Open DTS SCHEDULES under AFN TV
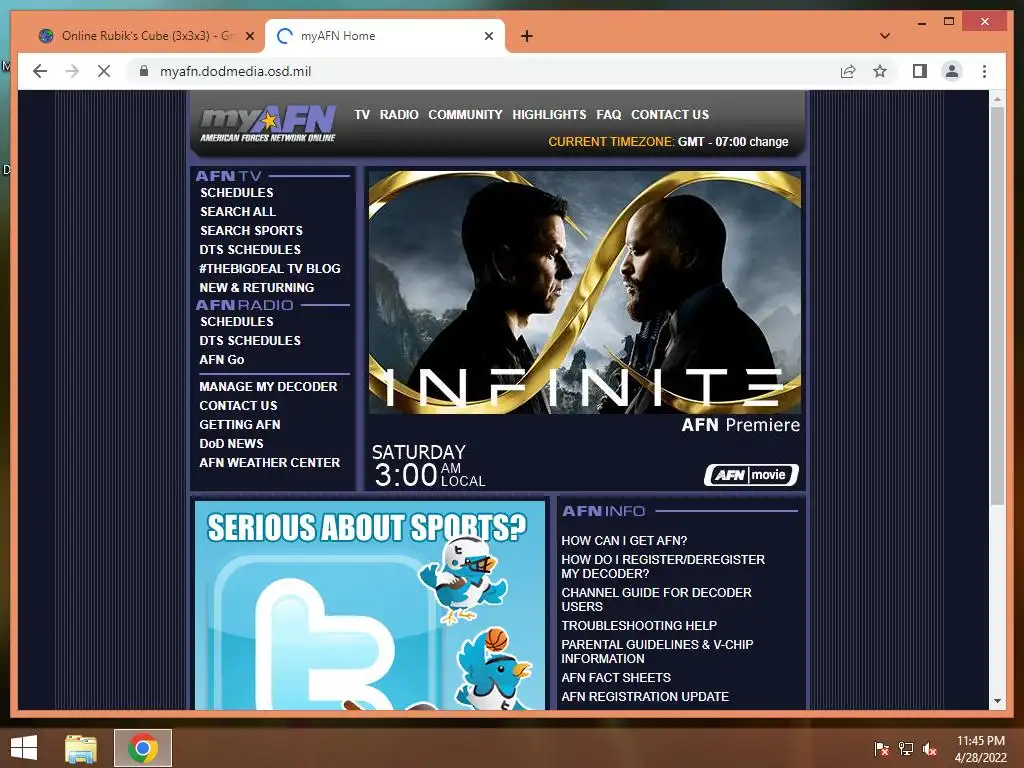 click(250, 249)
